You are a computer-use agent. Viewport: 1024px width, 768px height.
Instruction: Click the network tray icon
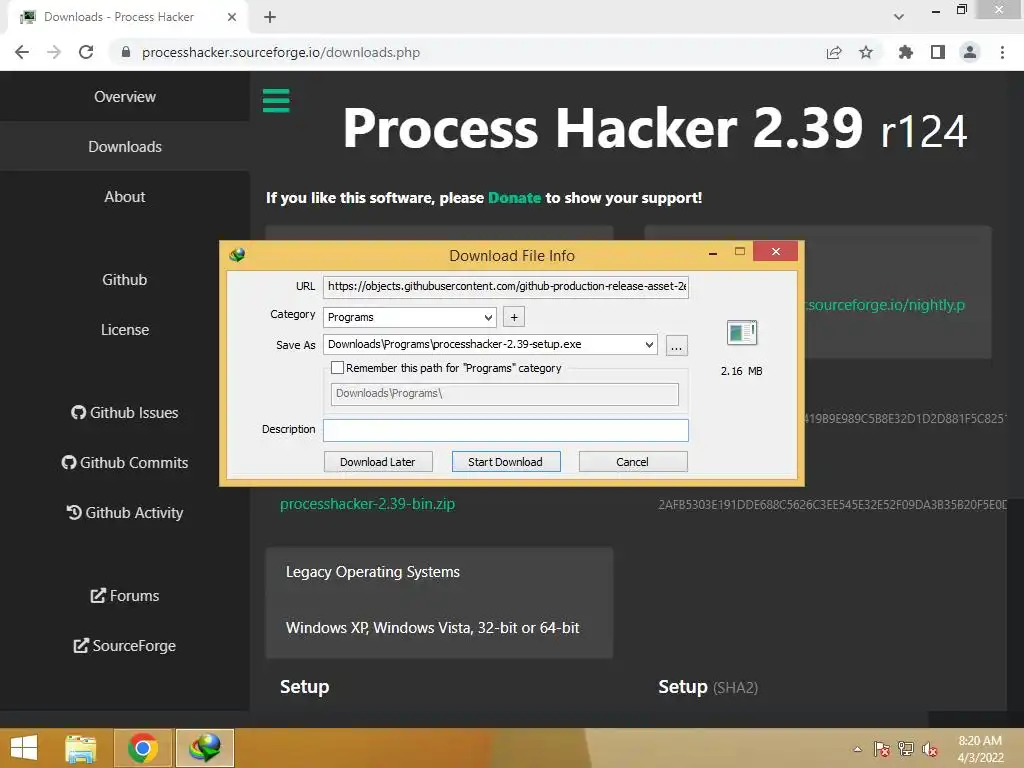(x=906, y=749)
